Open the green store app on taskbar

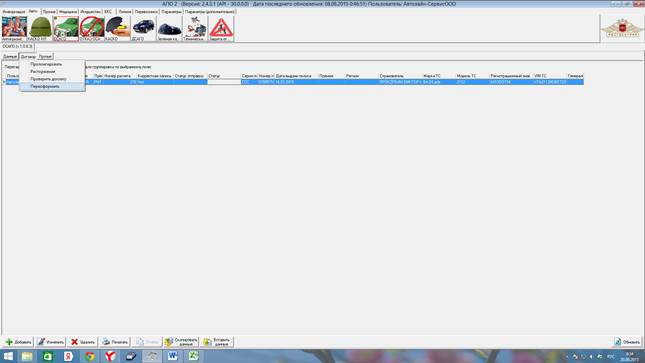click(48, 356)
